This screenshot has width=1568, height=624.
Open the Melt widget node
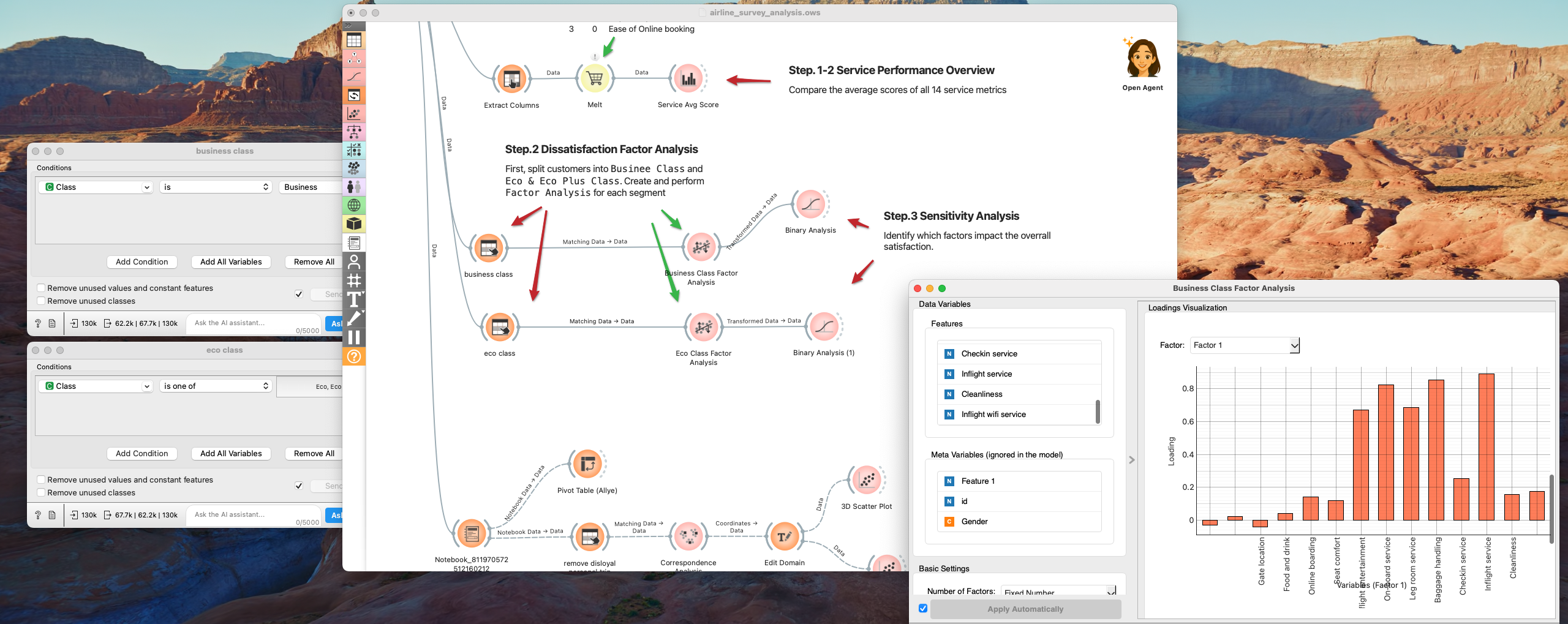pos(594,79)
